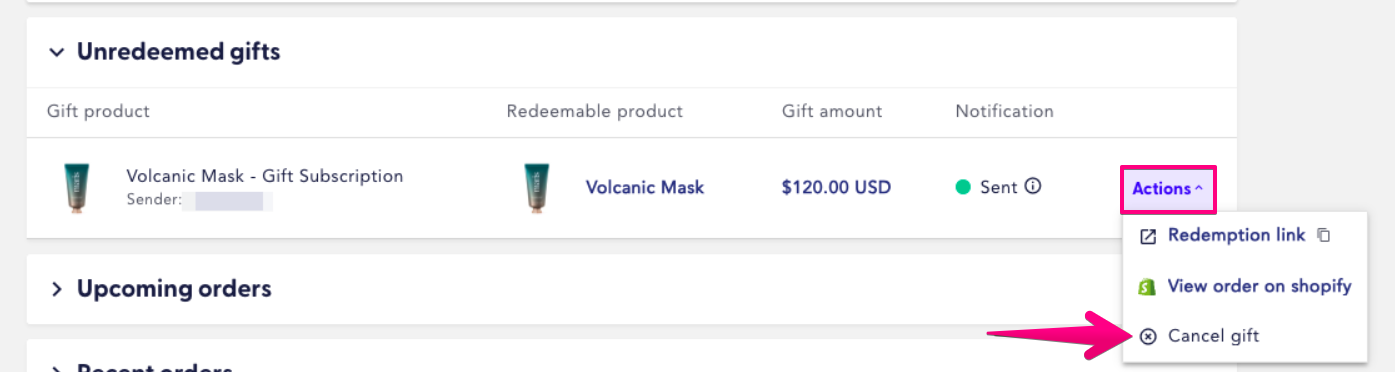The image size is (1395, 372).
Task: Click the $120.00 USD gift amount
Action: pyautogui.click(x=836, y=187)
